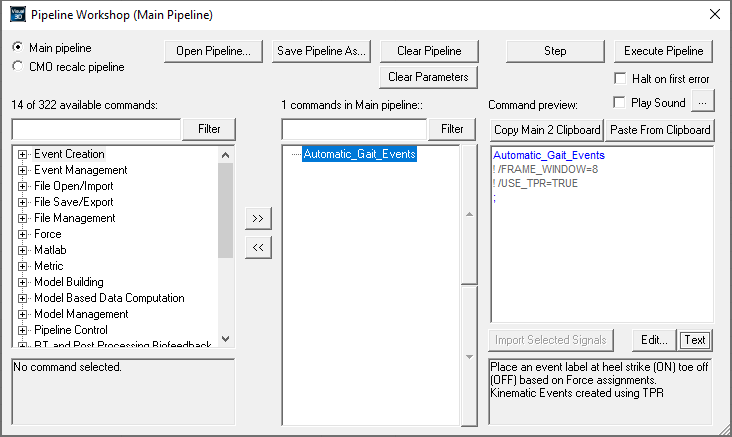Switch preview to Text mode
Screen dimensions: 732x437
[695, 340]
